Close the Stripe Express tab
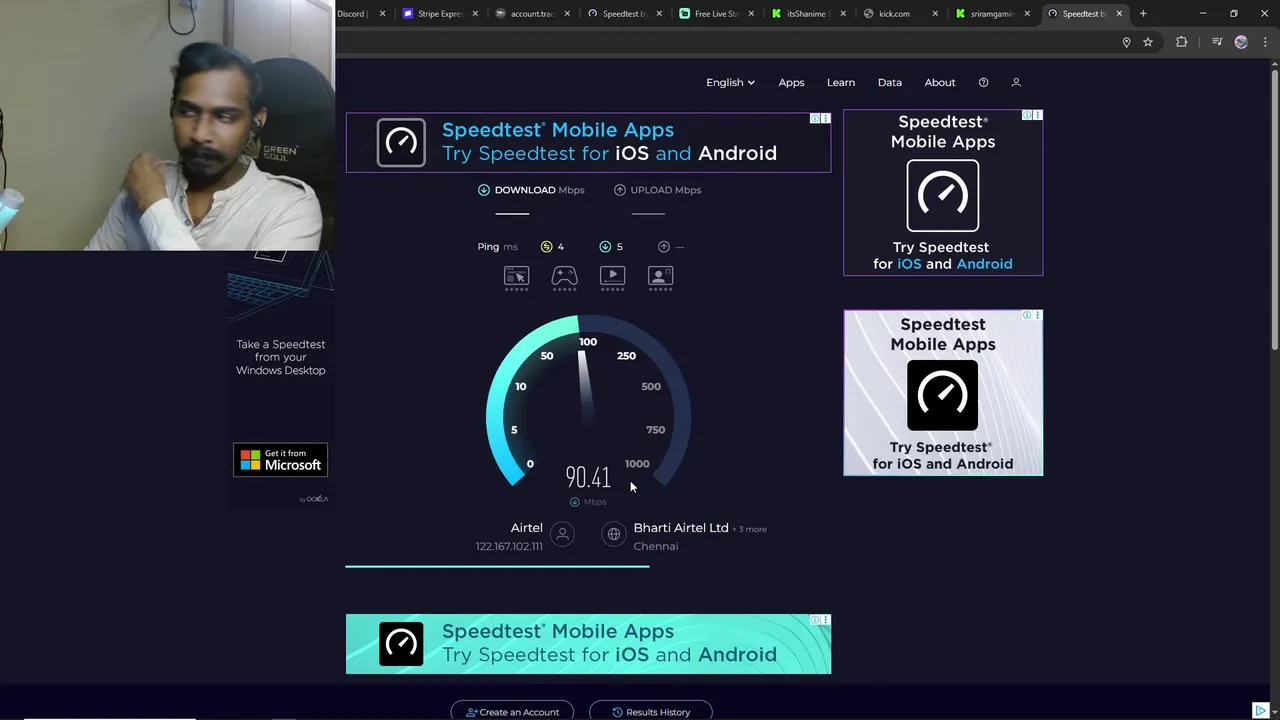 474,13
